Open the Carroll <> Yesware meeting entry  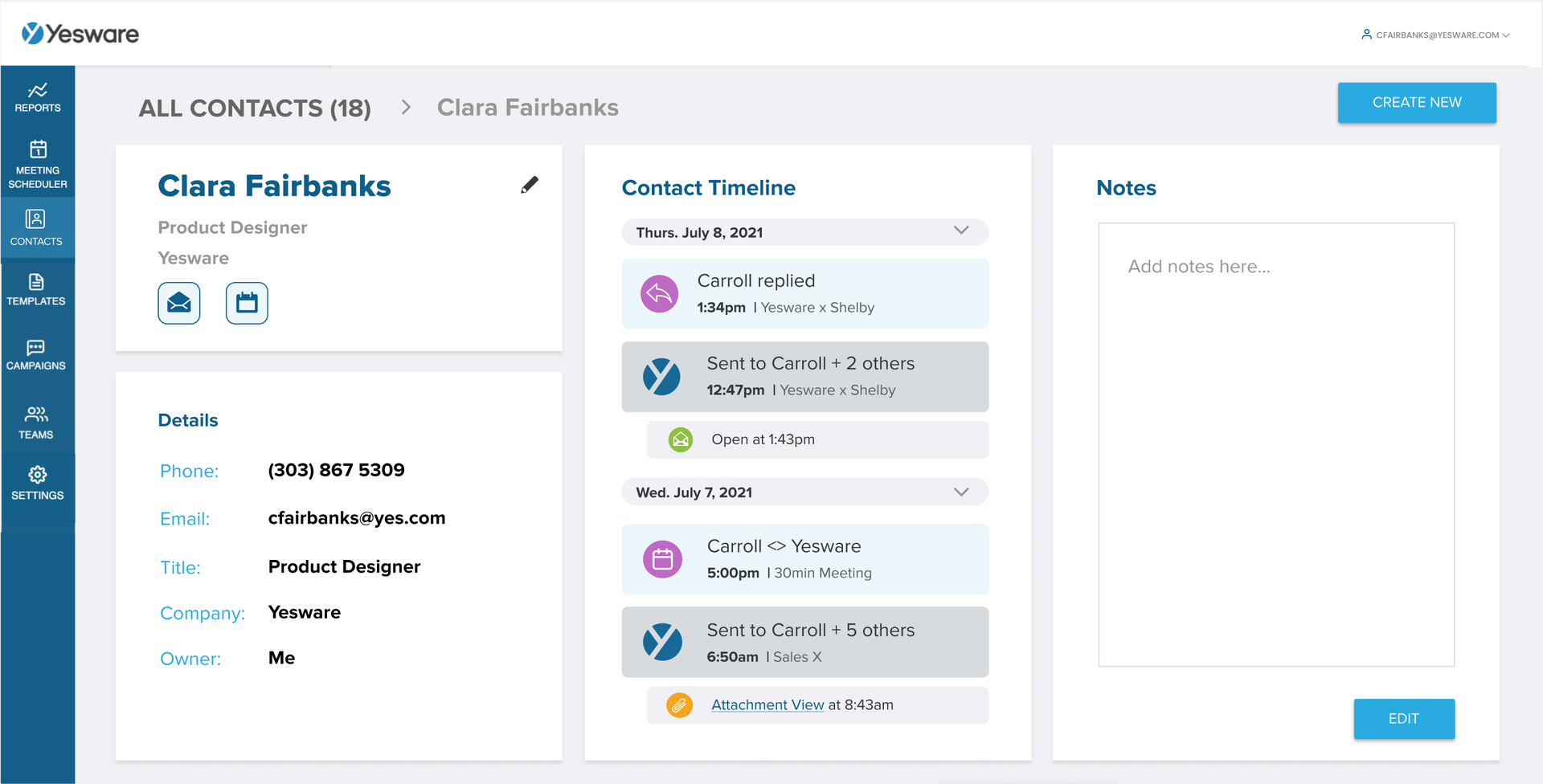[805, 559]
